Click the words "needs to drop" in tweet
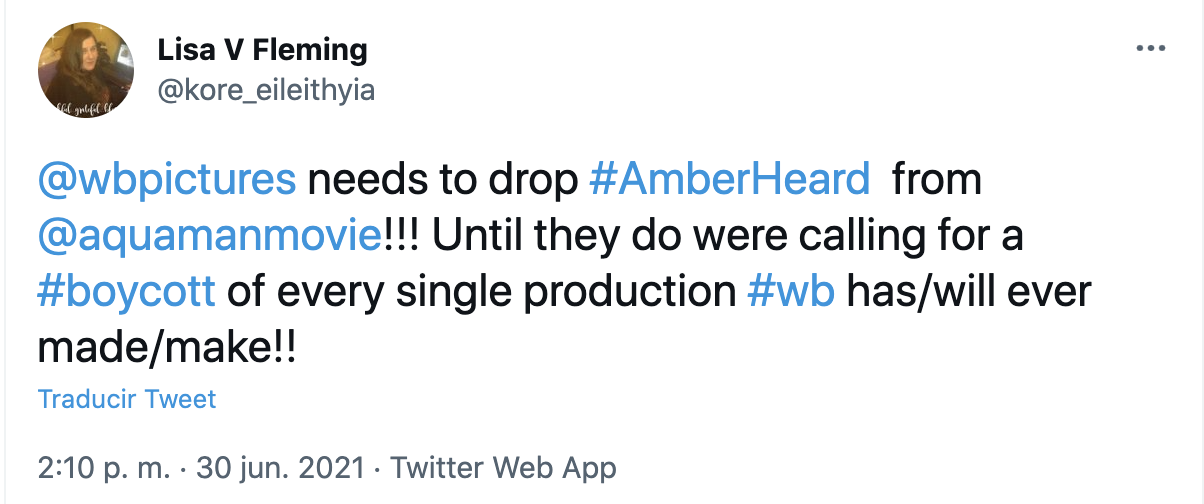This screenshot has width=1204, height=504. point(444,180)
